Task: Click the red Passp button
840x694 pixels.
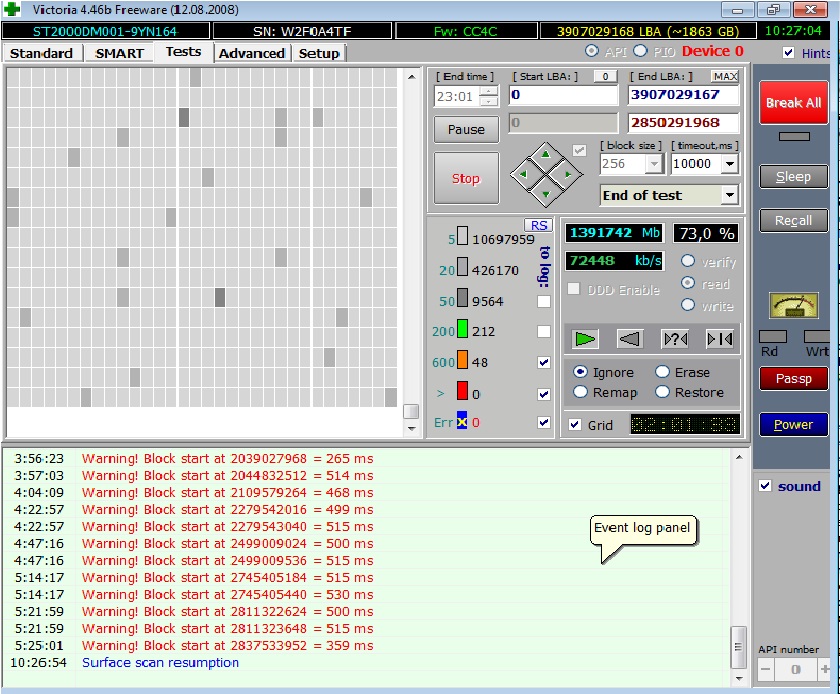Action: pos(793,378)
